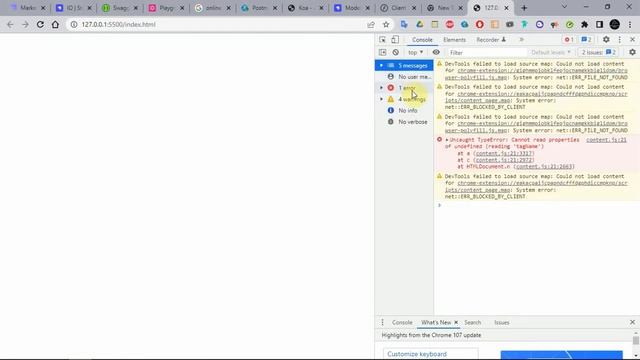The width and height of the screenshot is (640, 360).
Task: Open the drawer Issues tab
Action: pos(502,322)
